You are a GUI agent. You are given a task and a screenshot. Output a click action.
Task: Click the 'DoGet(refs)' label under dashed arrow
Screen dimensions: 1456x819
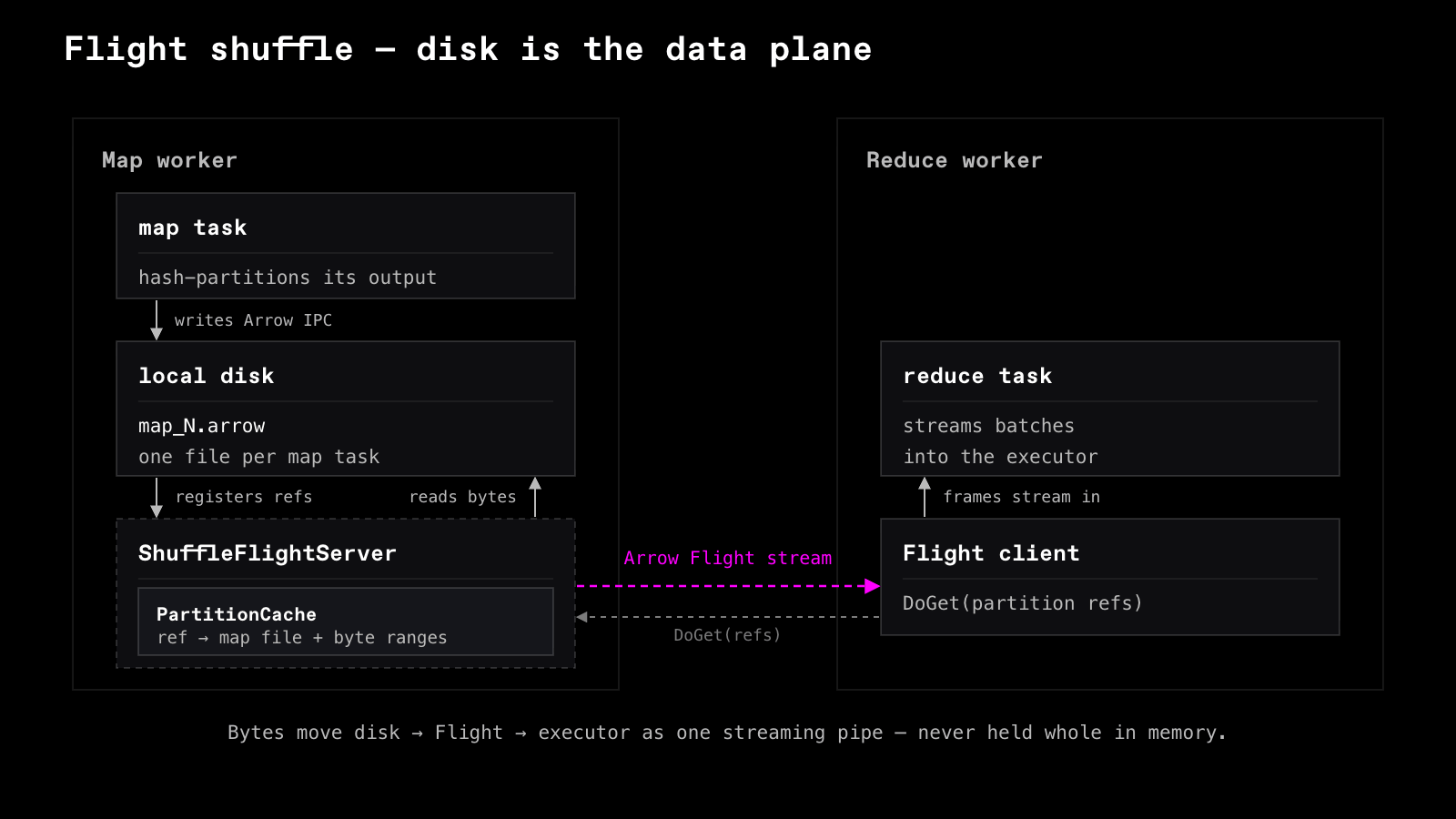pos(727,635)
